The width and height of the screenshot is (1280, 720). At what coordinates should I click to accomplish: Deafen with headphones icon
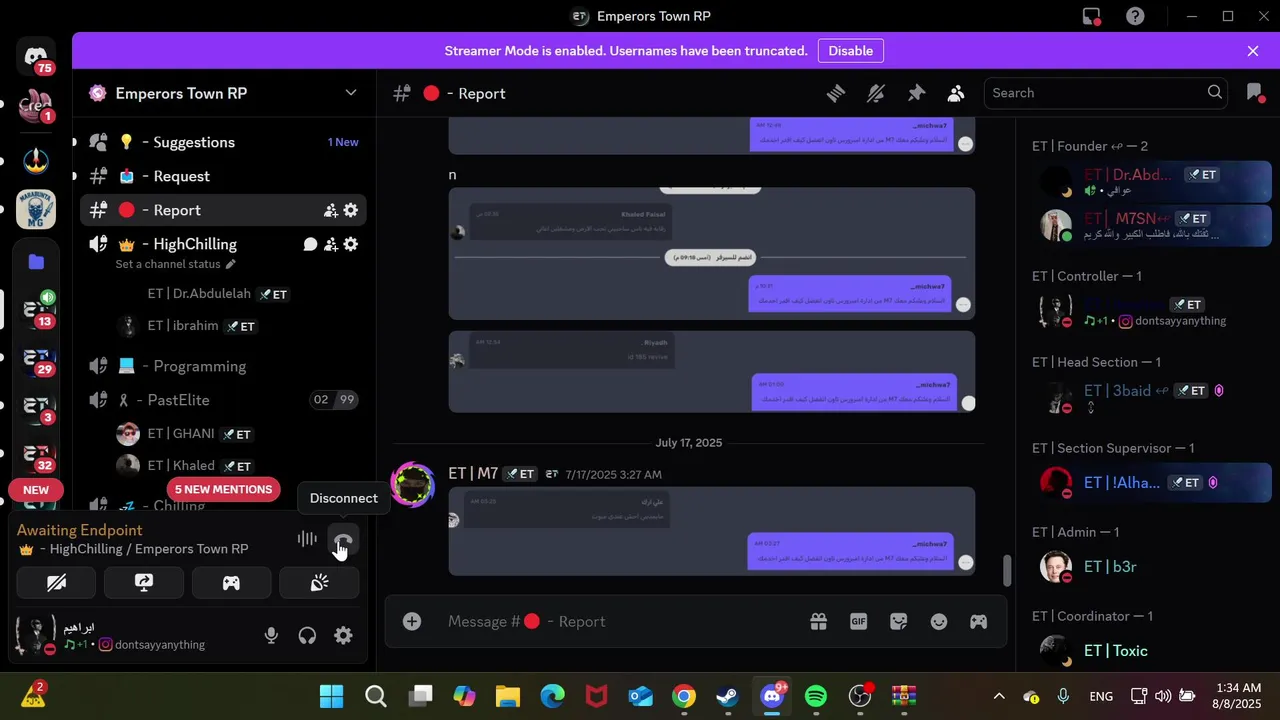(x=307, y=636)
